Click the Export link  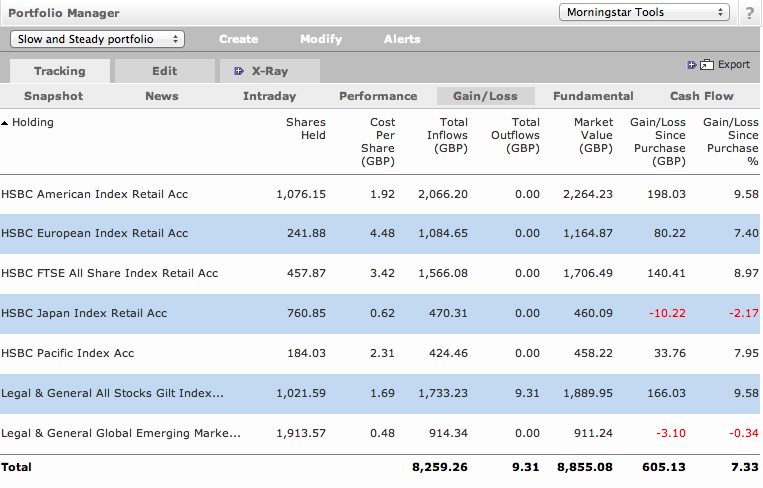[734, 64]
